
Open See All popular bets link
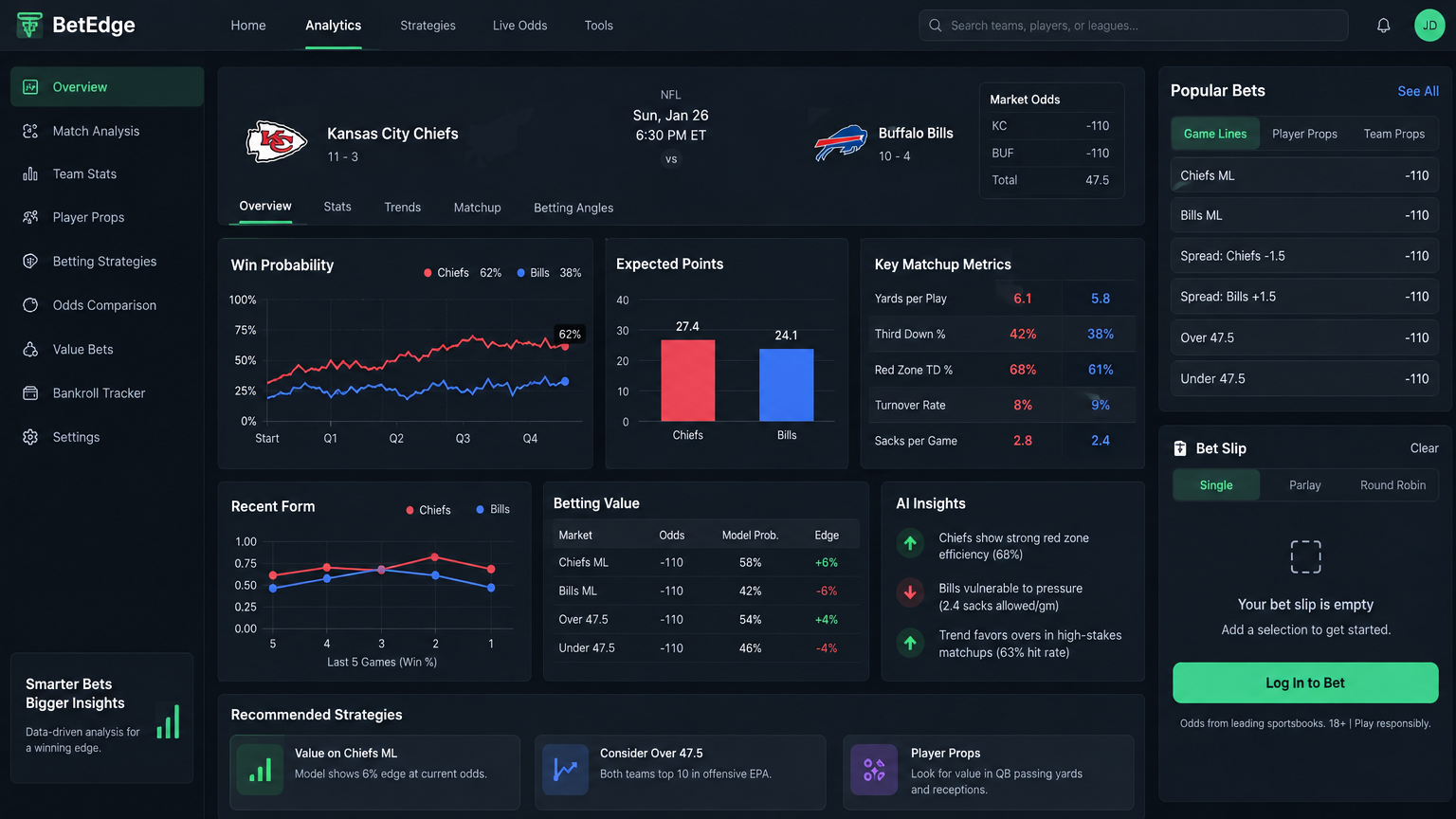[x=1418, y=91]
